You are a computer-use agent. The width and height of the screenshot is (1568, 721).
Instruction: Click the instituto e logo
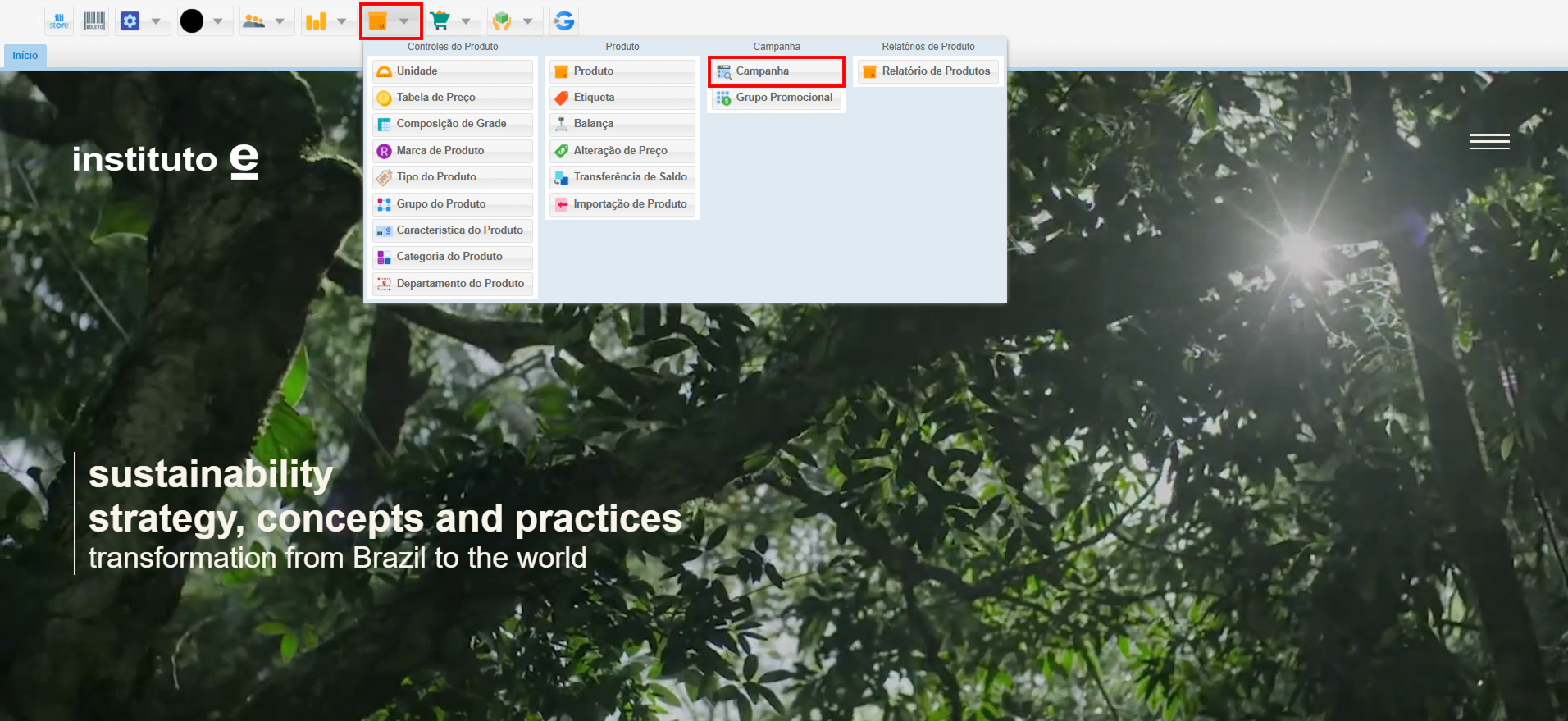click(165, 160)
